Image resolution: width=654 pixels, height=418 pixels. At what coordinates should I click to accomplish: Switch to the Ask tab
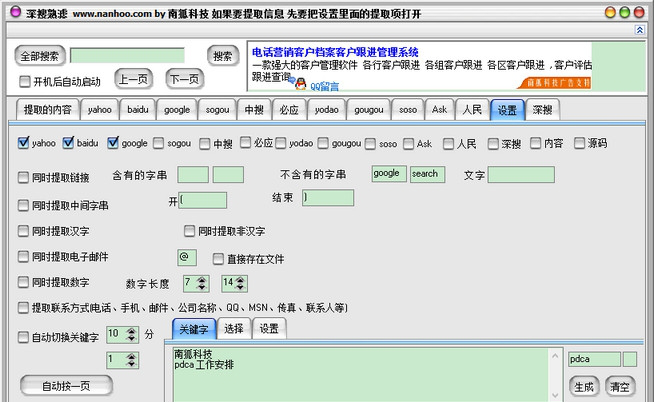439,110
